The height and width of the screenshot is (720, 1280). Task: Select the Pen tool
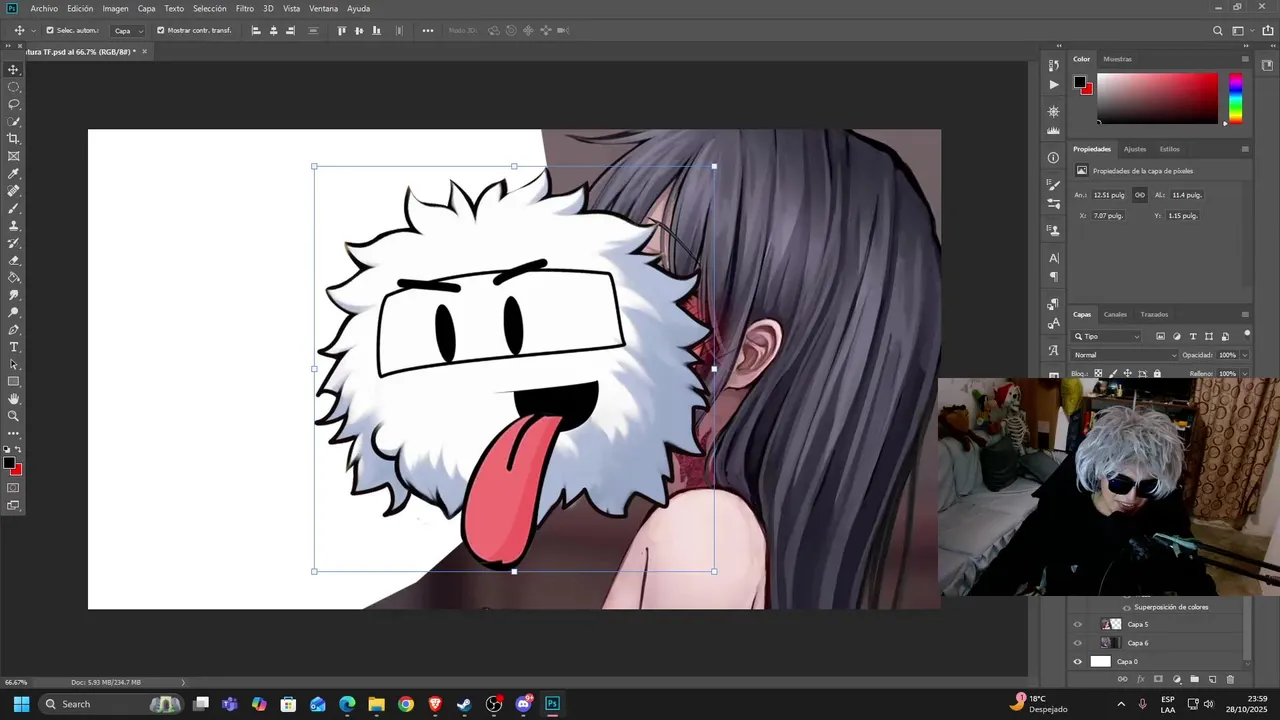coord(14,330)
